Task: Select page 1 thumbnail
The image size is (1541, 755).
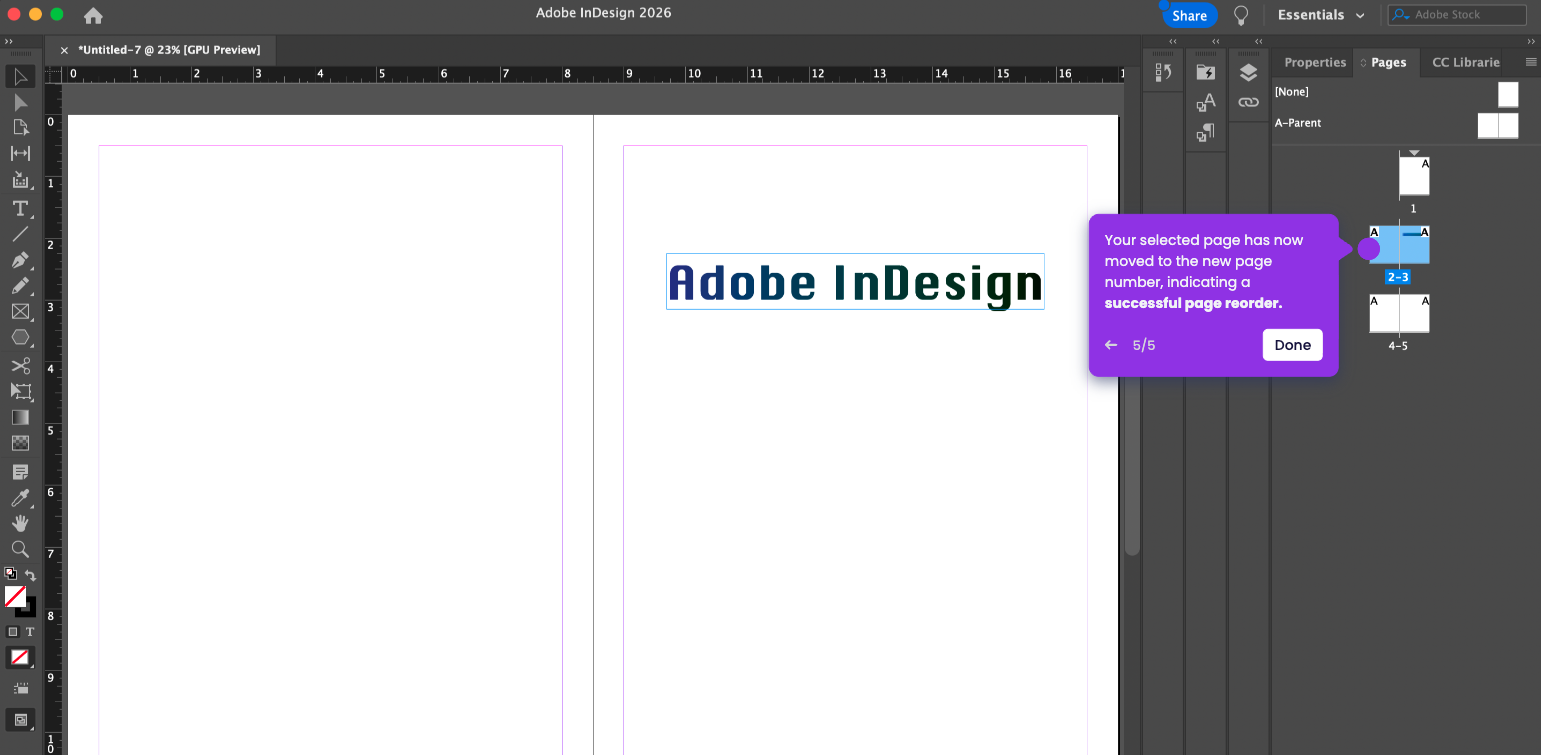Action: coord(1414,176)
